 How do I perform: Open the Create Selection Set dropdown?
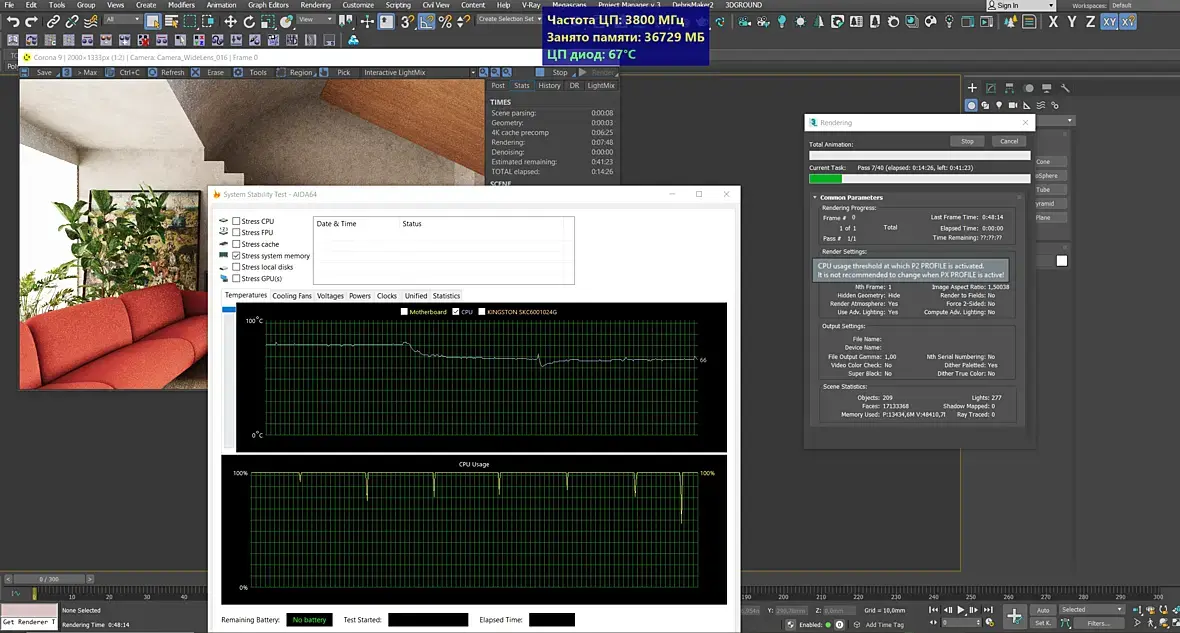tap(509, 19)
